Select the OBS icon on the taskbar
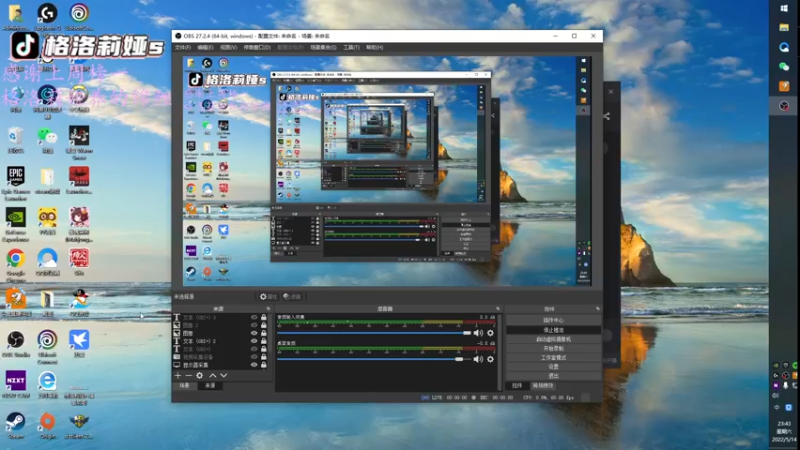 click(x=784, y=106)
